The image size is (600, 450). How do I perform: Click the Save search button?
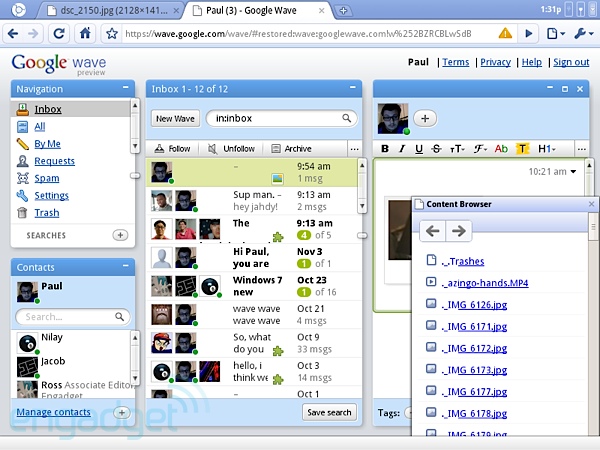(329, 412)
